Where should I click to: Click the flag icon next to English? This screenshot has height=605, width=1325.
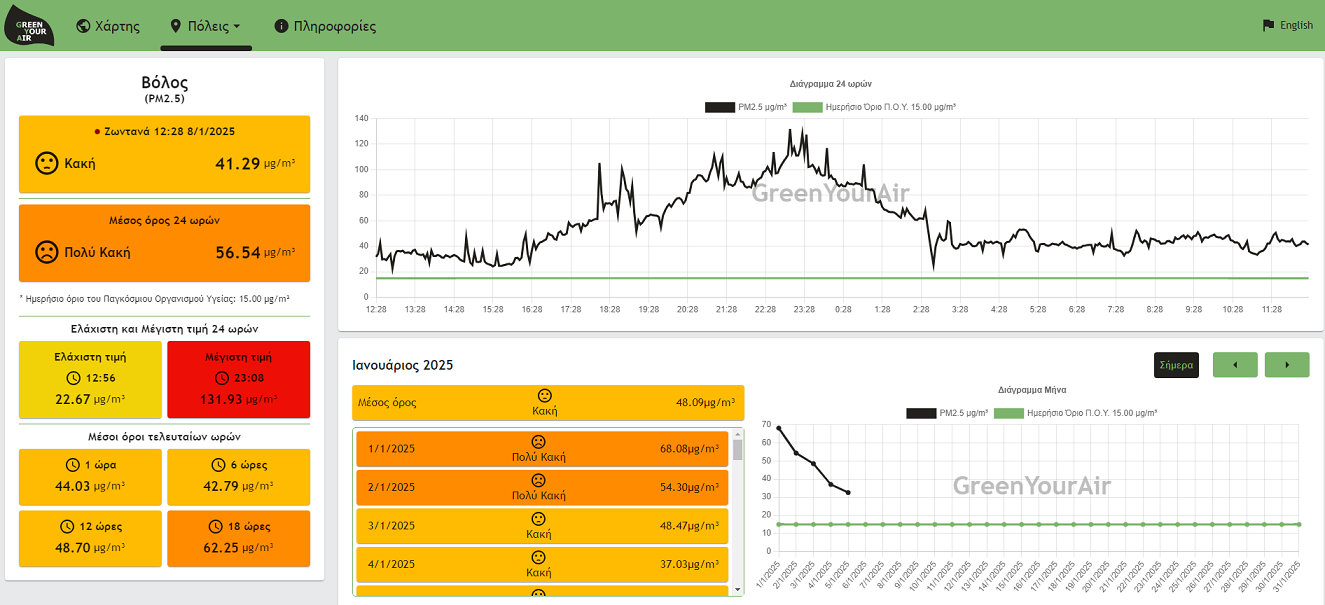(x=1268, y=26)
